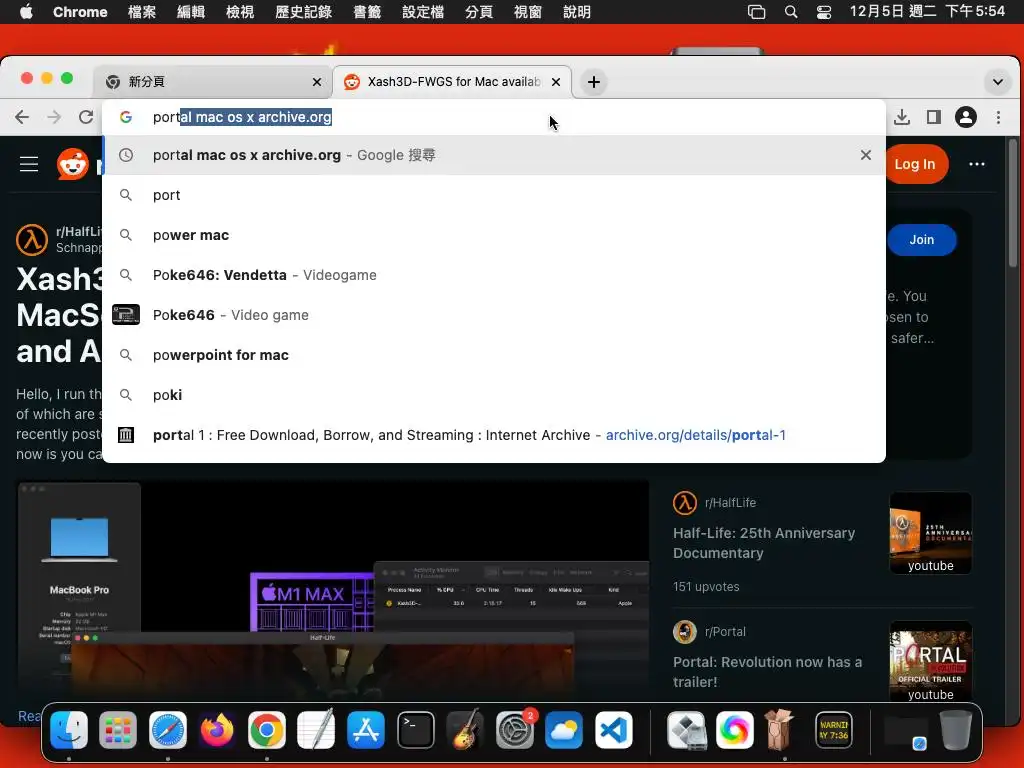
Task: Switch to the 新分頁 tab
Action: [213, 82]
